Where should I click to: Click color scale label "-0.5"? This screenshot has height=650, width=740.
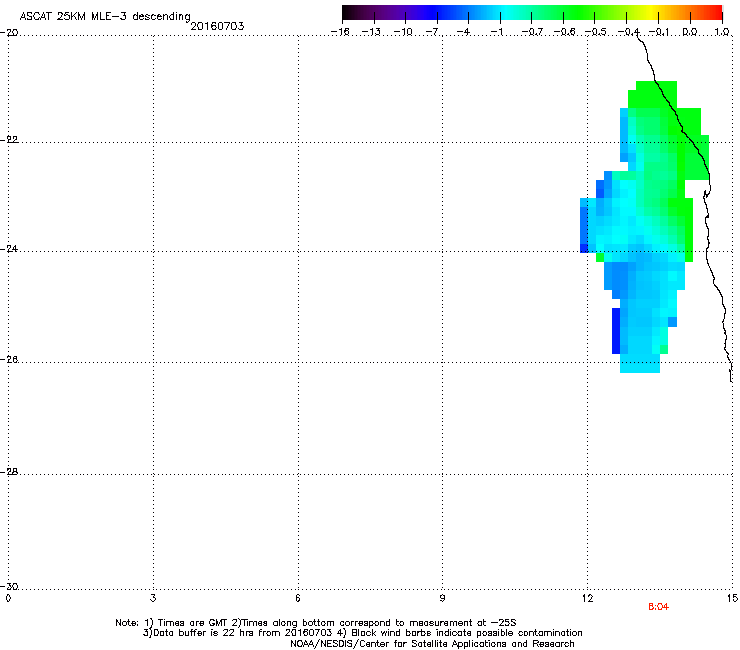[x=595, y=32]
